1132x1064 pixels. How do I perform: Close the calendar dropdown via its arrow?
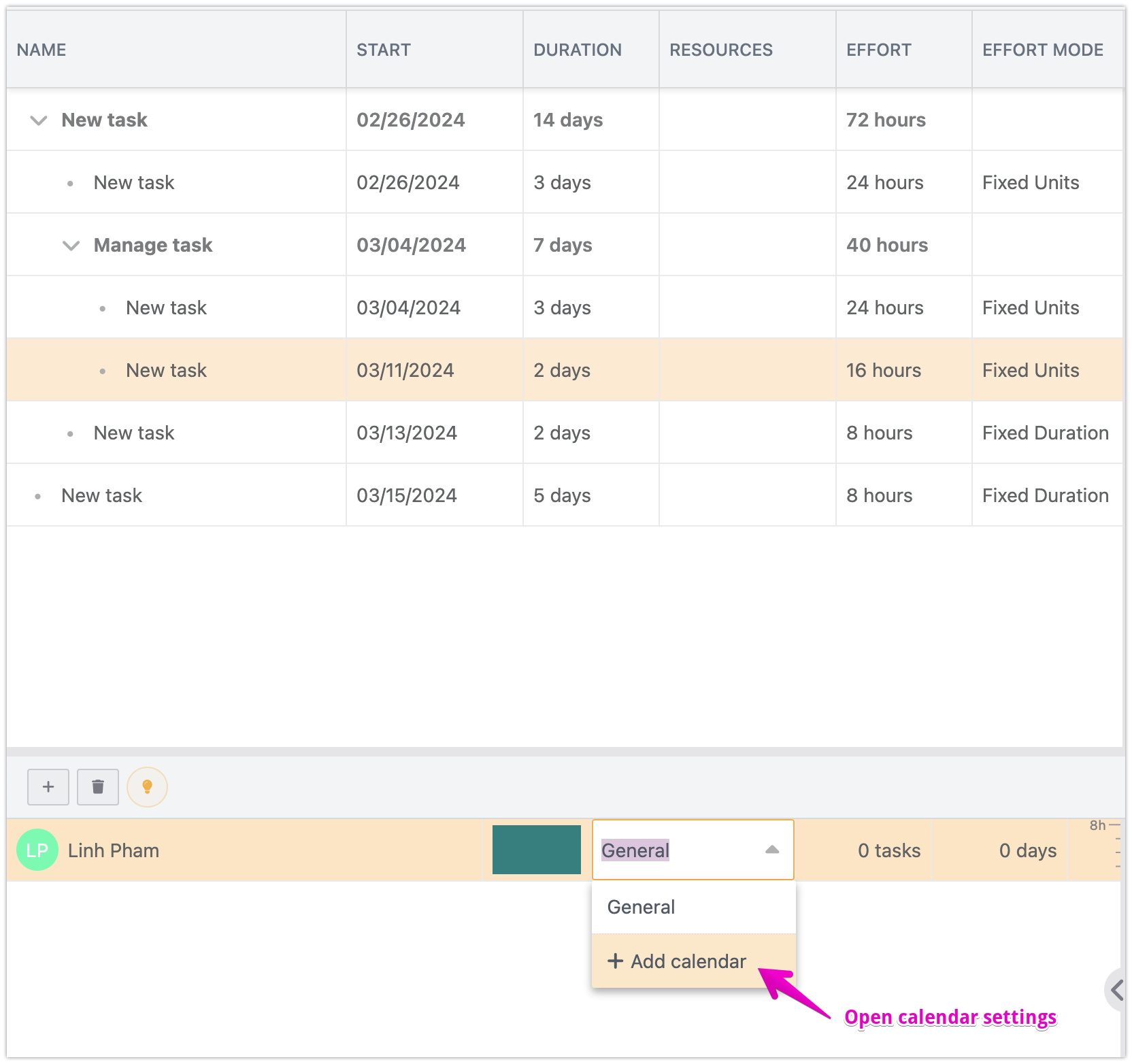click(772, 849)
